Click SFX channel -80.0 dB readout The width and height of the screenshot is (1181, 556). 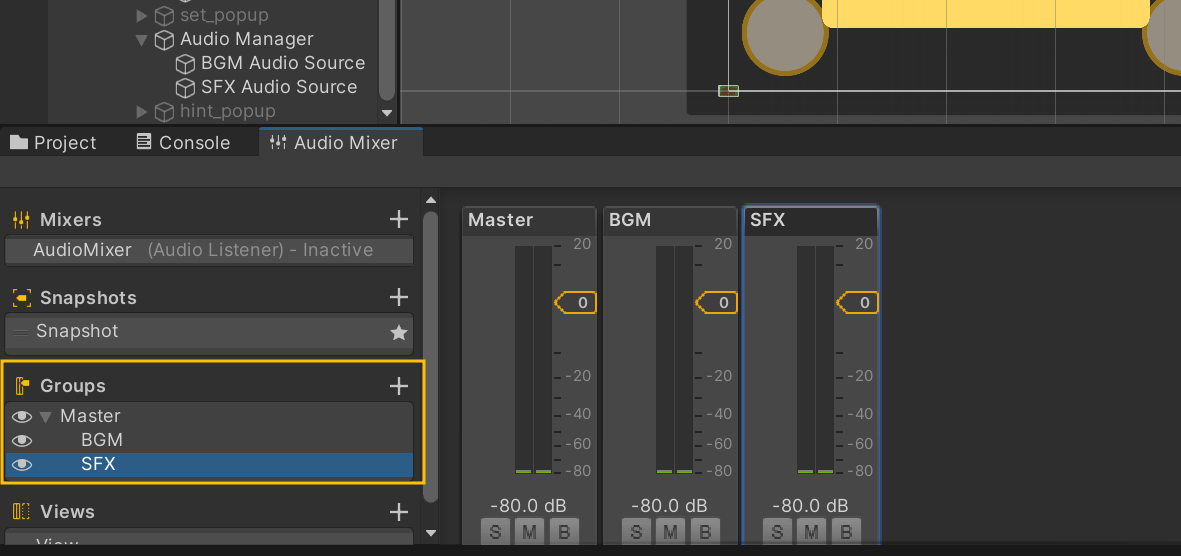pyautogui.click(x=810, y=506)
